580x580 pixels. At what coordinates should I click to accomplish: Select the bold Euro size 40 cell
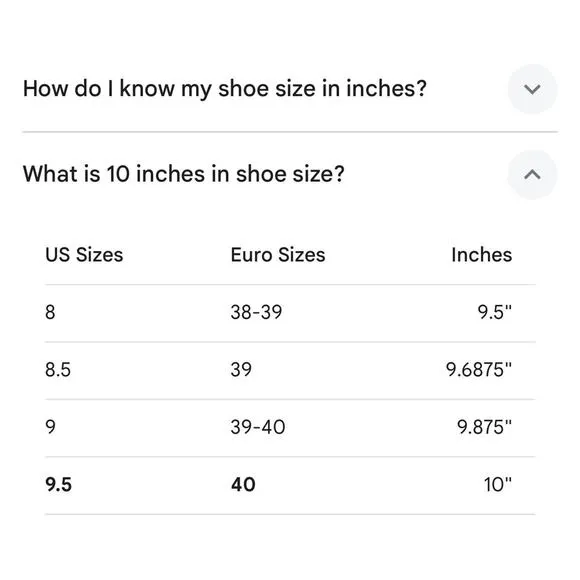(243, 484)
